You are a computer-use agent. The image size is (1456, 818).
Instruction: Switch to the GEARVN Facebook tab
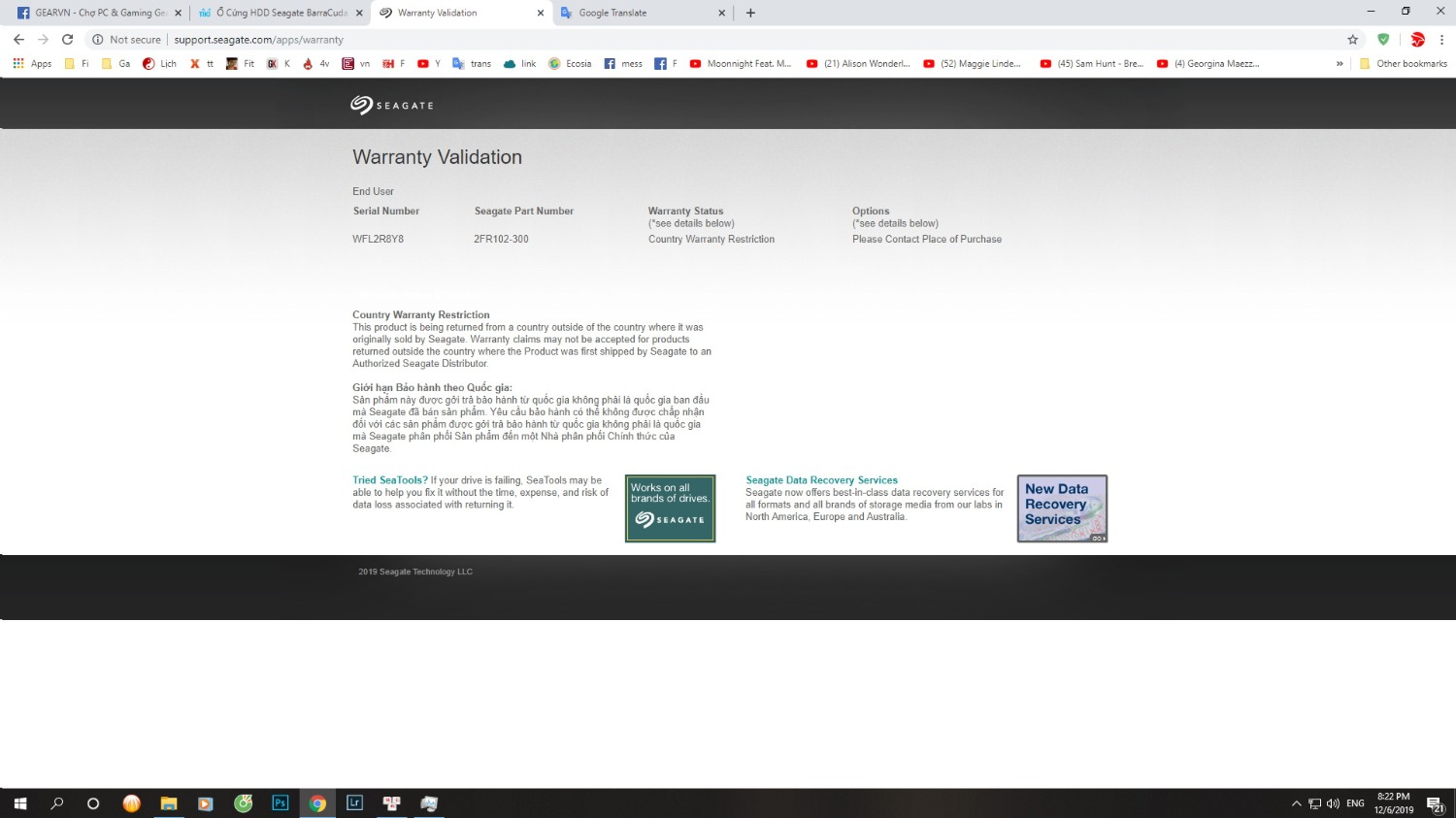coord(92,13)
